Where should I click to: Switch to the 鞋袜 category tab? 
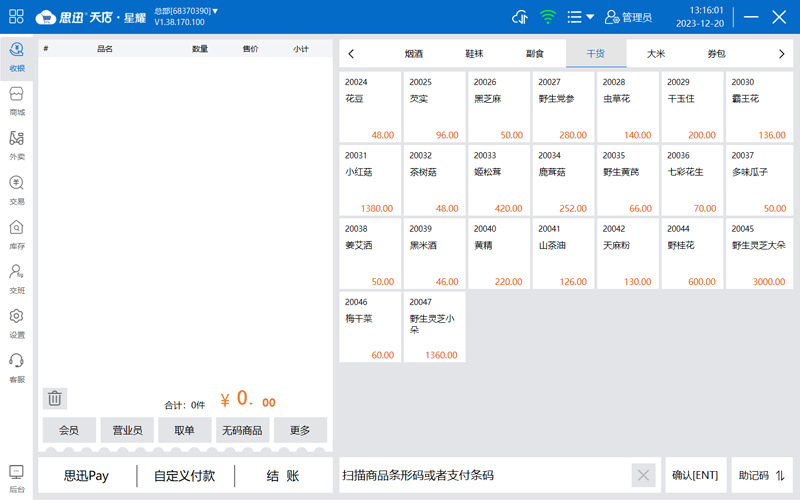click(474, 54)
